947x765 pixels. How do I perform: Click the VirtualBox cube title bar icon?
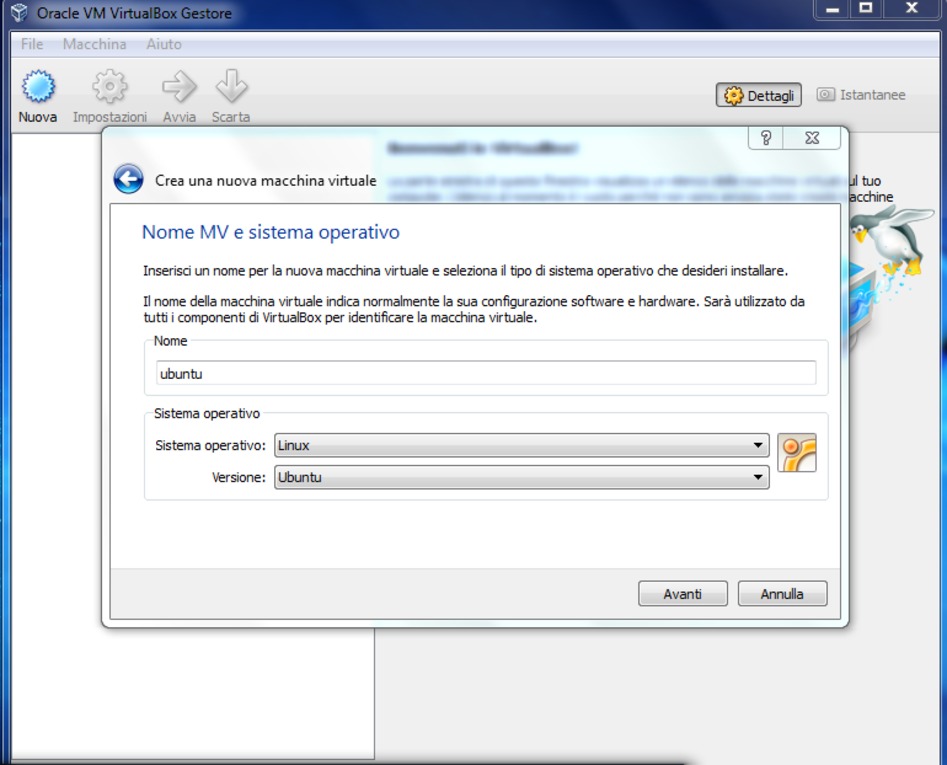click(19, 13)
